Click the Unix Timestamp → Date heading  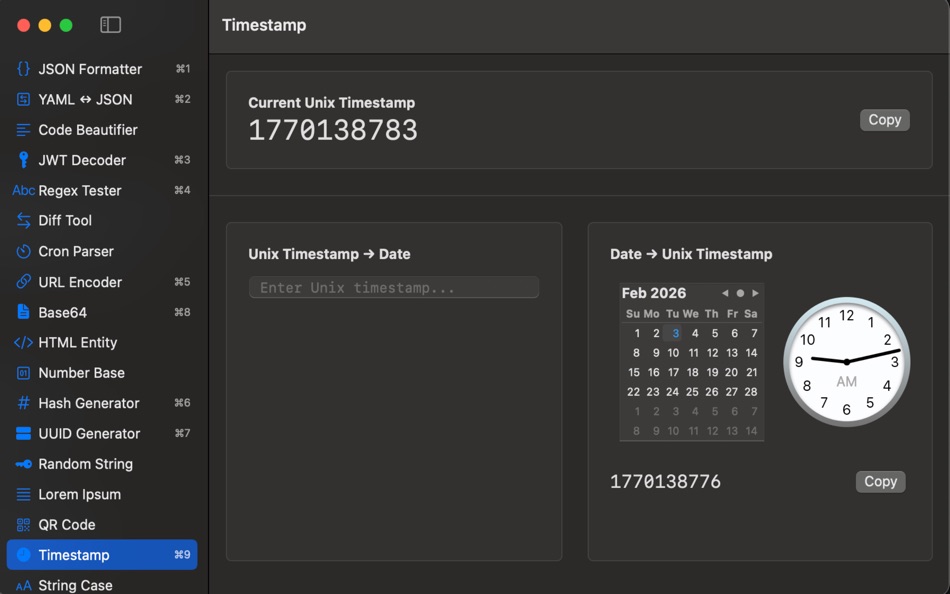[x=330, y=254]
